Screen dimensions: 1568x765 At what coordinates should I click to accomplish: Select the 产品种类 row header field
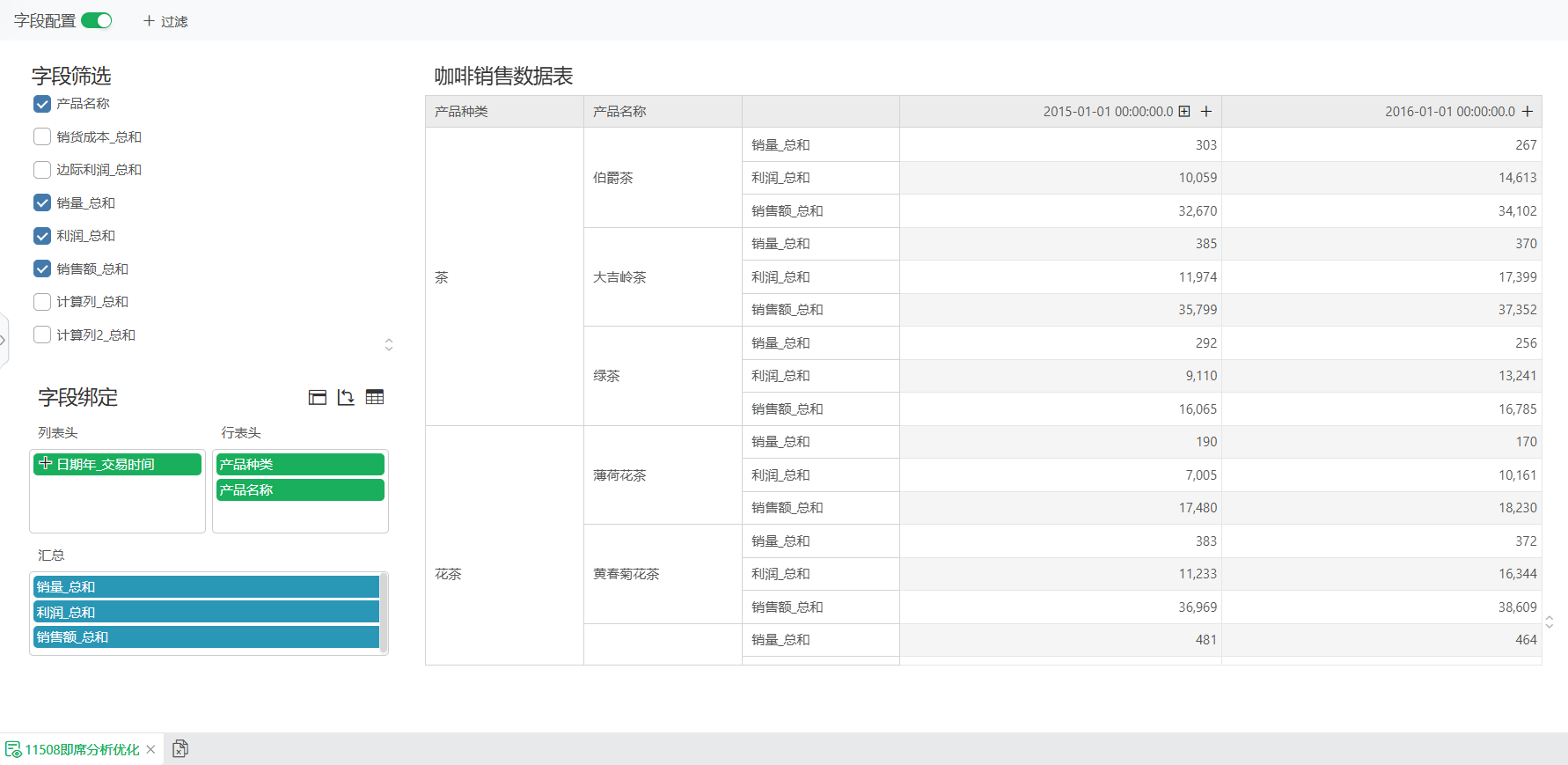tap(300, 464)
